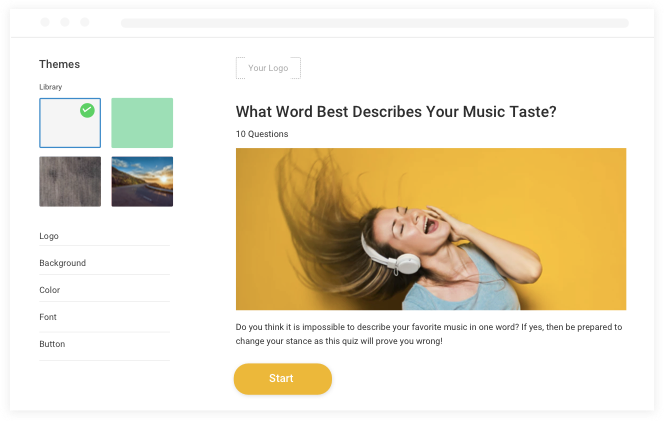664x421 pixels.
Task: Open the Logo settings section
Action: click(49, 236)
